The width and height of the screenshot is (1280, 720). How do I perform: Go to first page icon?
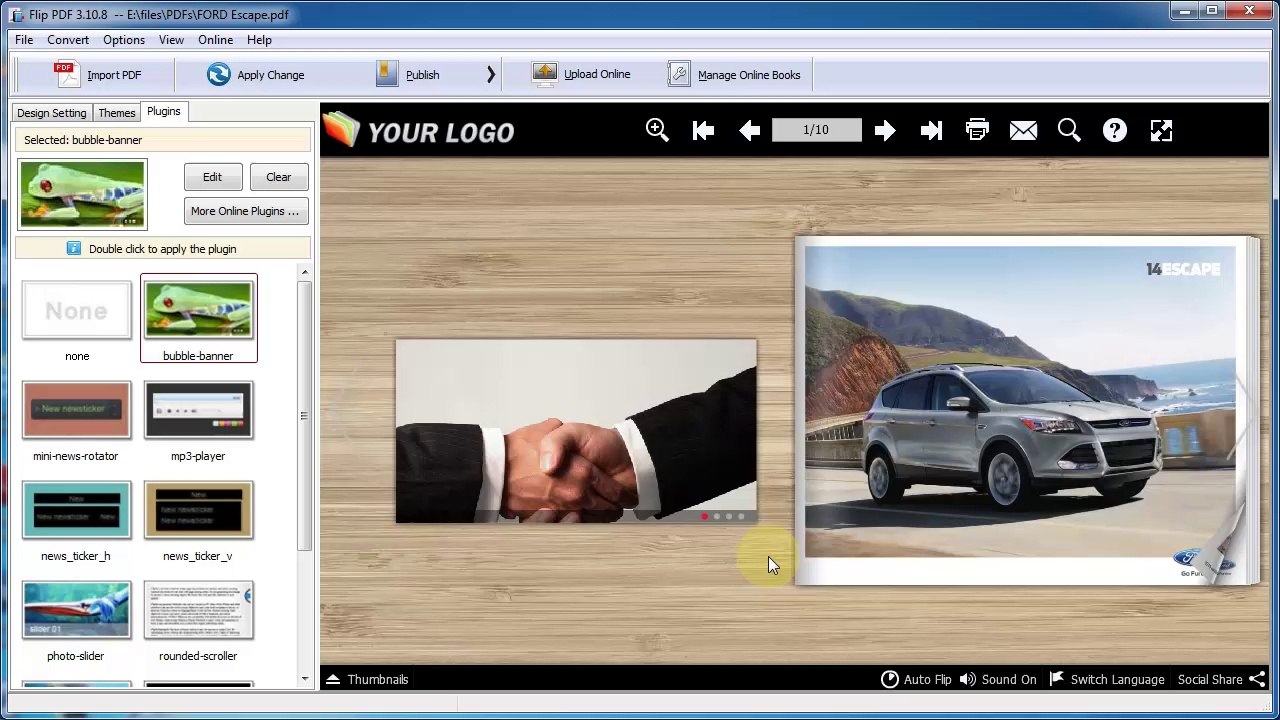pos(703,130)
